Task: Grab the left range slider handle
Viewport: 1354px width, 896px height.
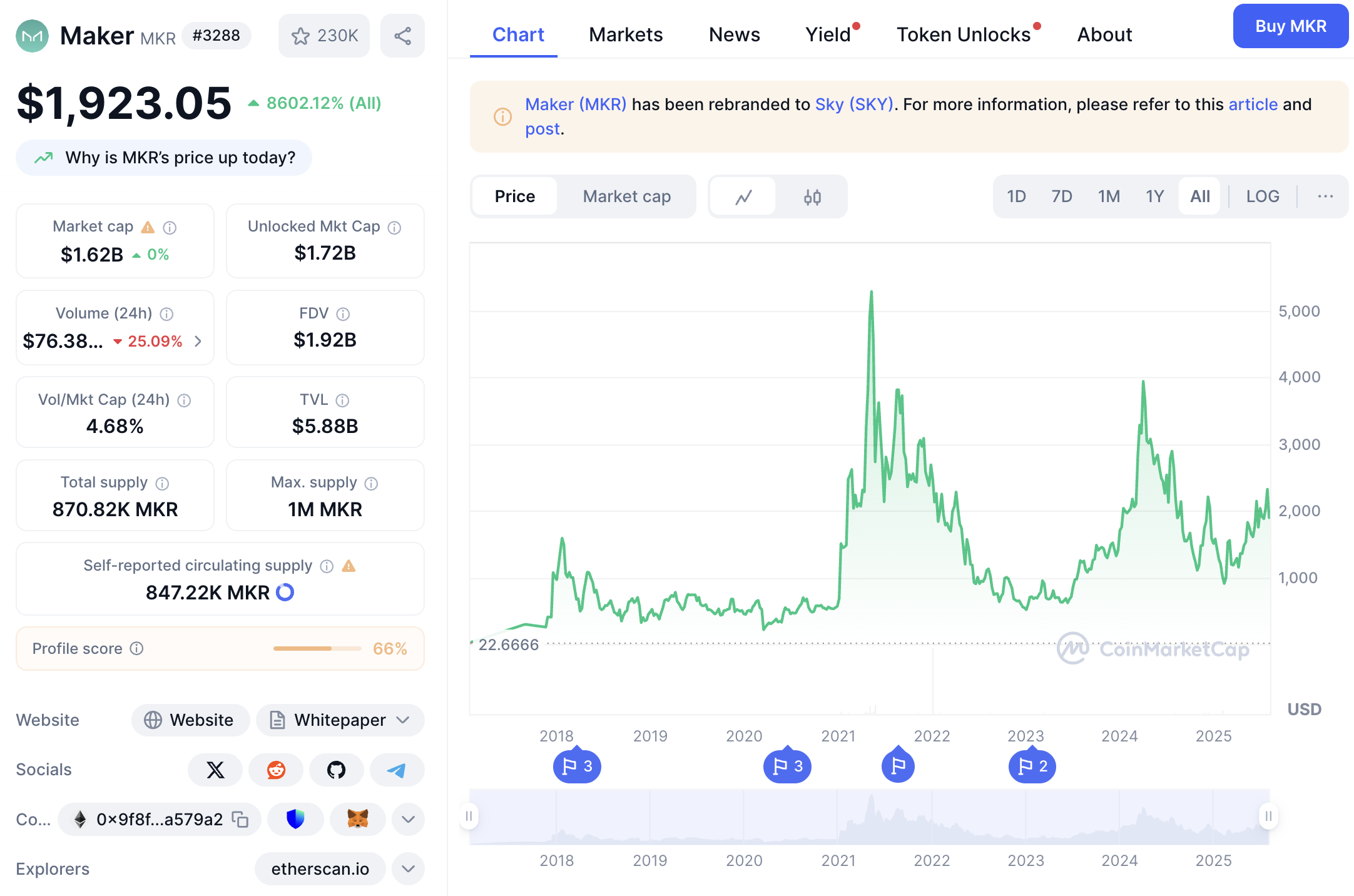Action: click(x=469, y=816)
